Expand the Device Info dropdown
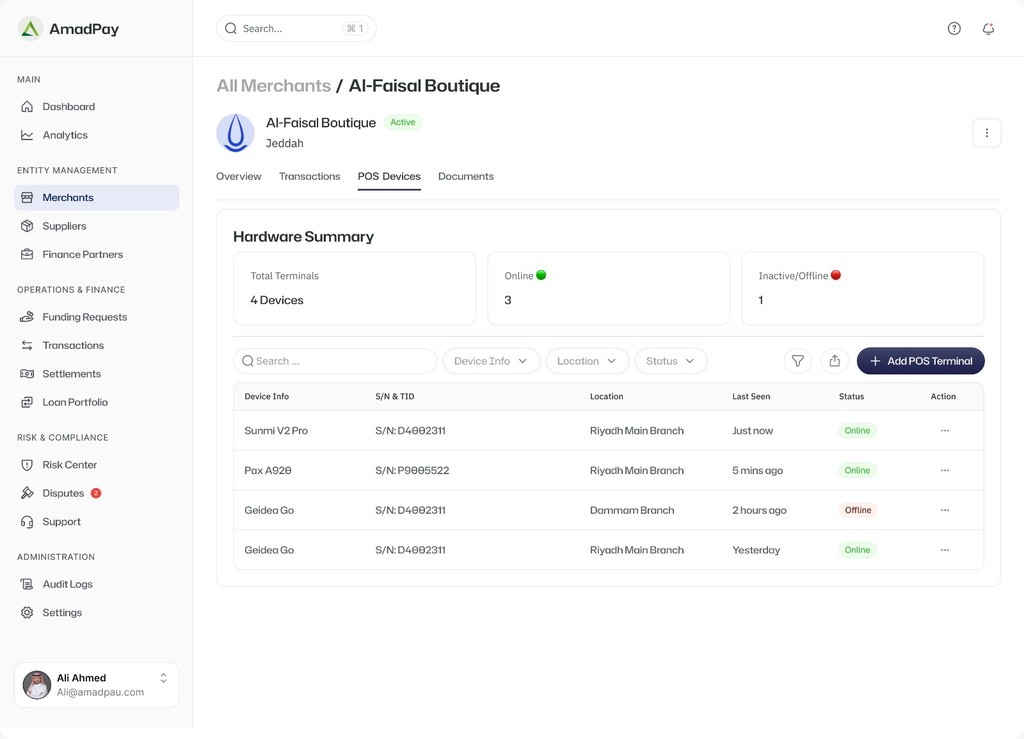1024x739 pixels. 490,361
